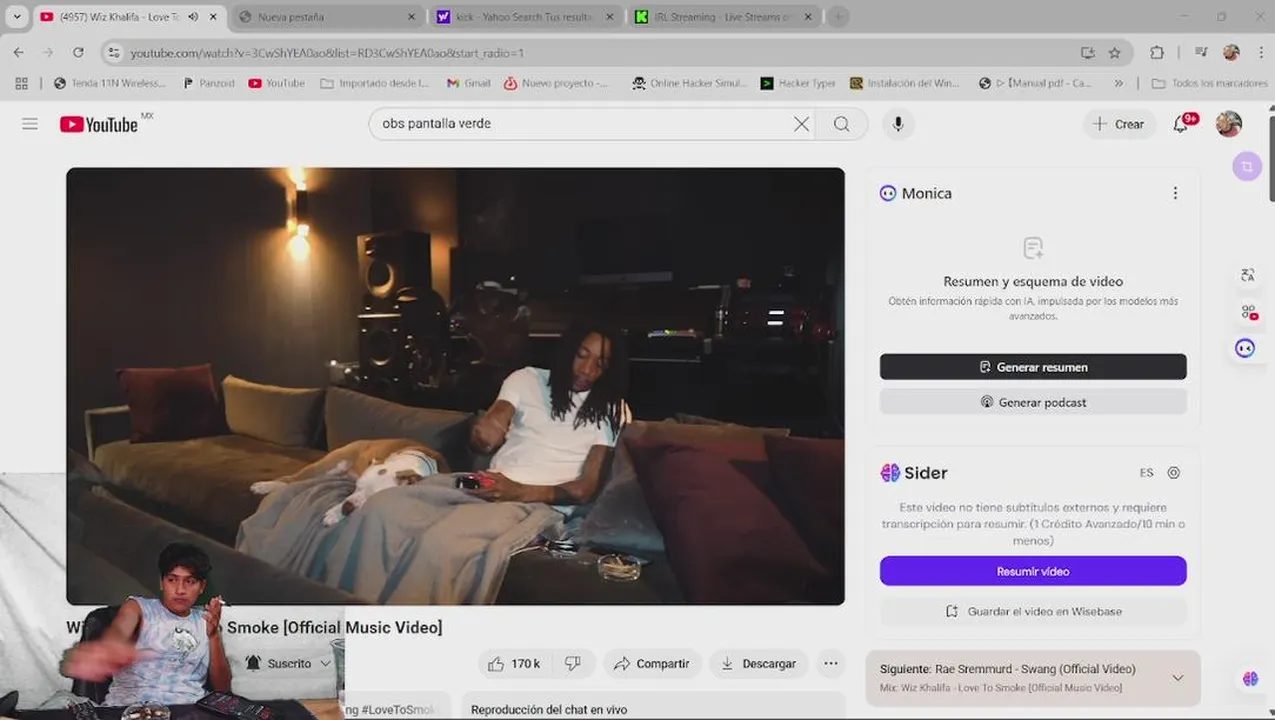Switch to IRL Streaming tab
The width and height of the screenshot is (1275, 720).
[724, 17]
